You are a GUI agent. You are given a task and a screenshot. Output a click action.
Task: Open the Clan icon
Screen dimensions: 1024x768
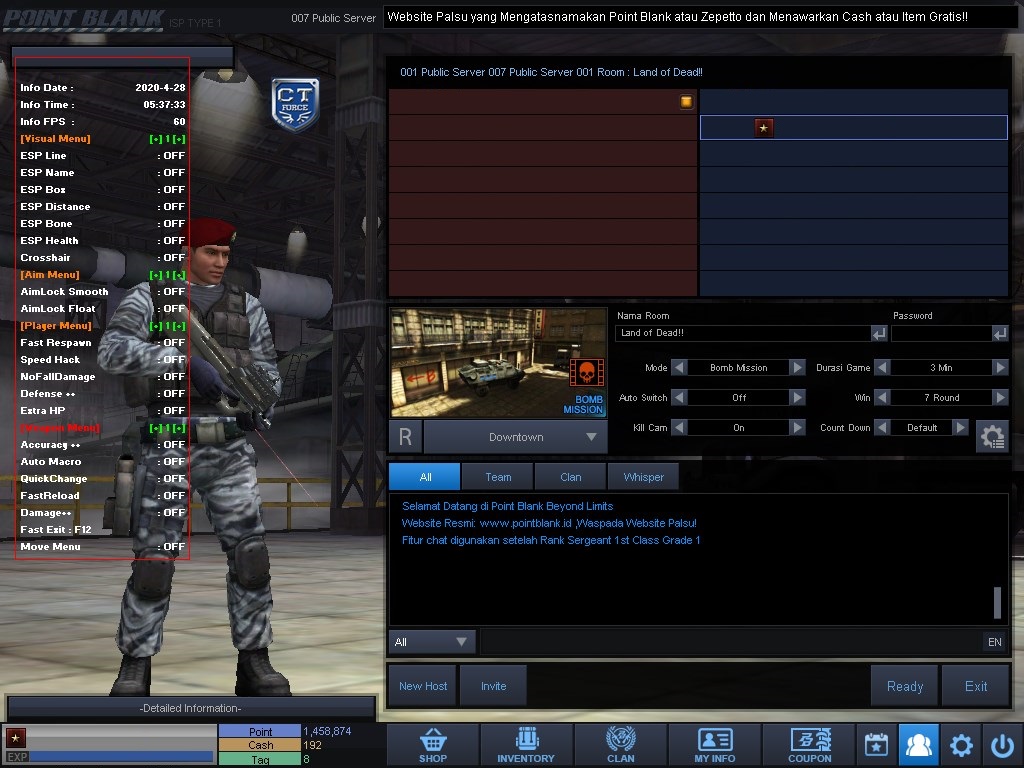620,745
